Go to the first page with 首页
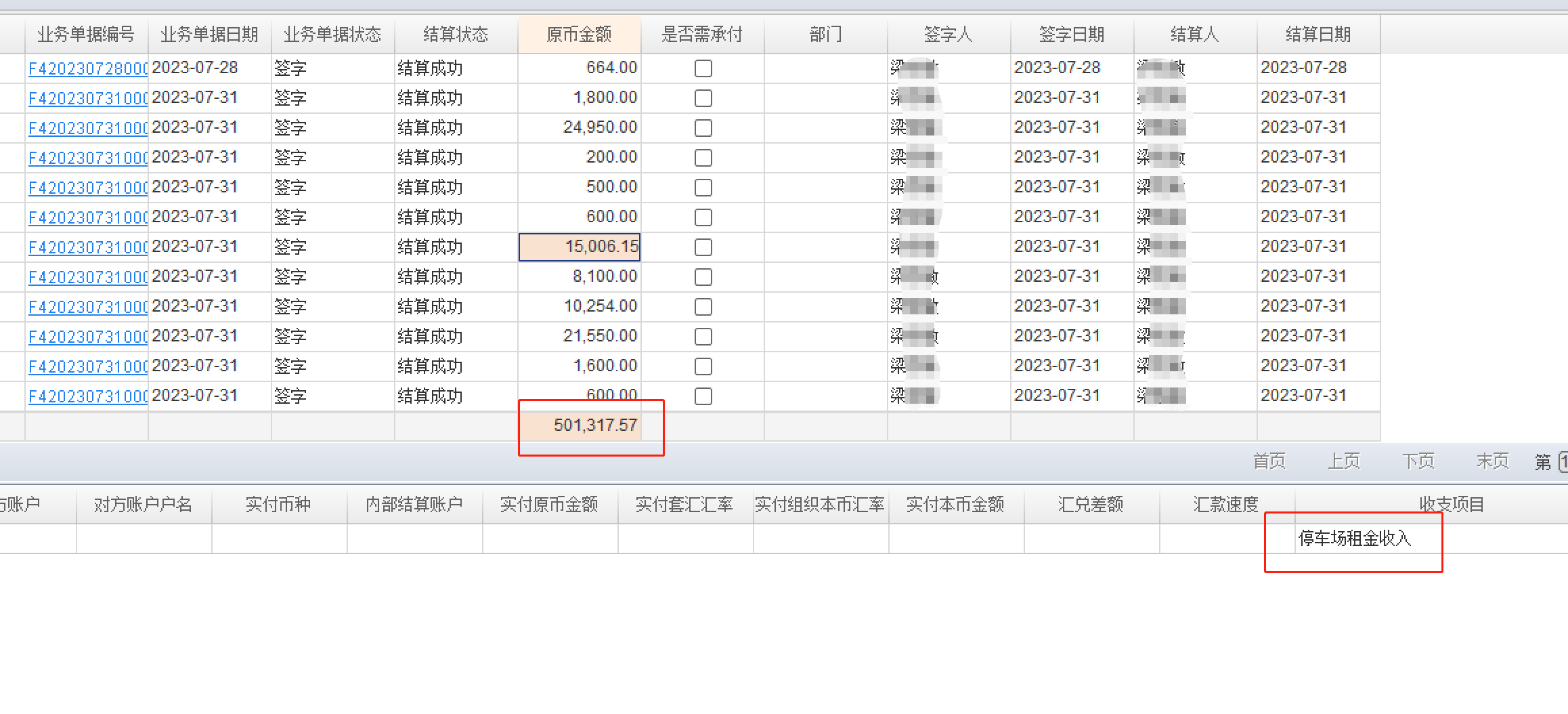 pos(1269,461)
